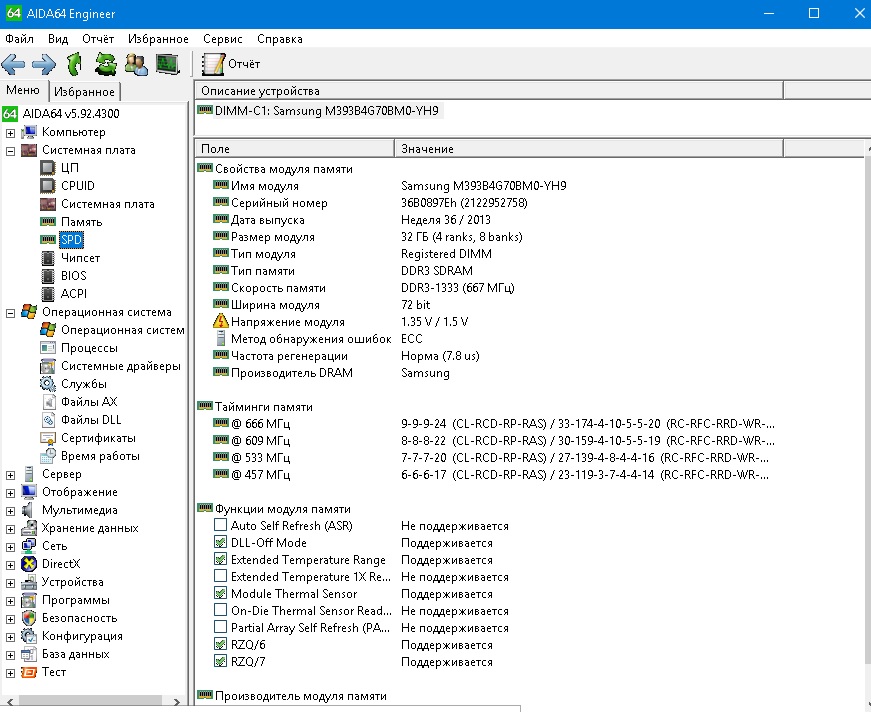Toggle Partial Array Self Refresh checkbox

click(x=221, y=627)
